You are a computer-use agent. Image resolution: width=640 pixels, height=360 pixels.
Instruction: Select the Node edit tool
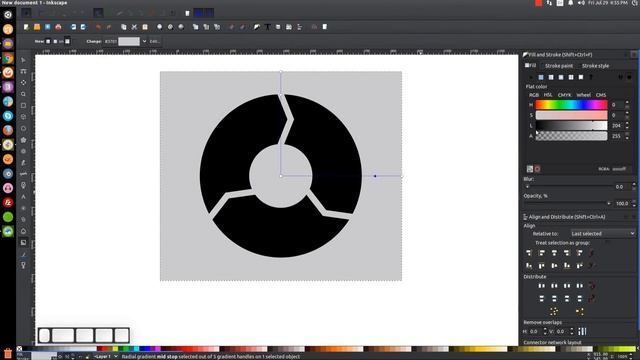23,71
